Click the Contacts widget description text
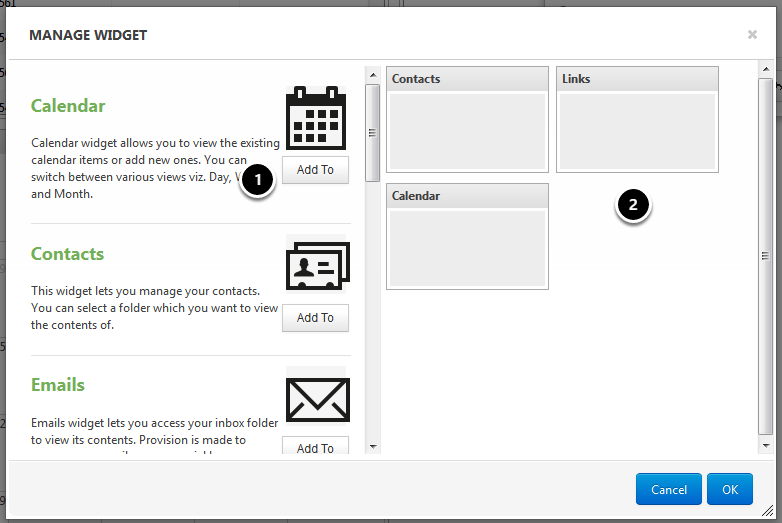 [154, 308]
